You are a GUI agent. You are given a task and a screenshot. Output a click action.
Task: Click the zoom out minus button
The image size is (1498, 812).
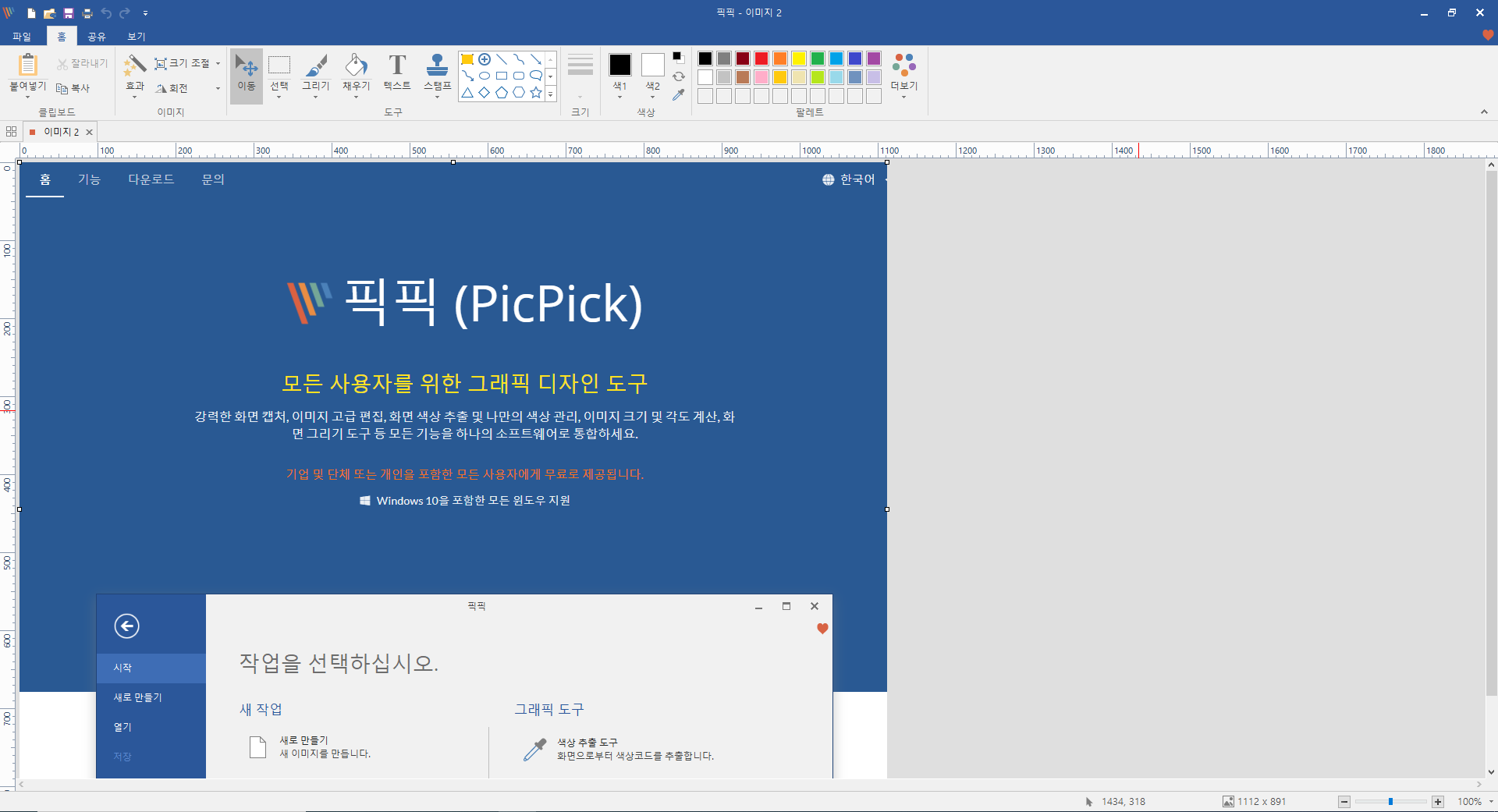1344,802
